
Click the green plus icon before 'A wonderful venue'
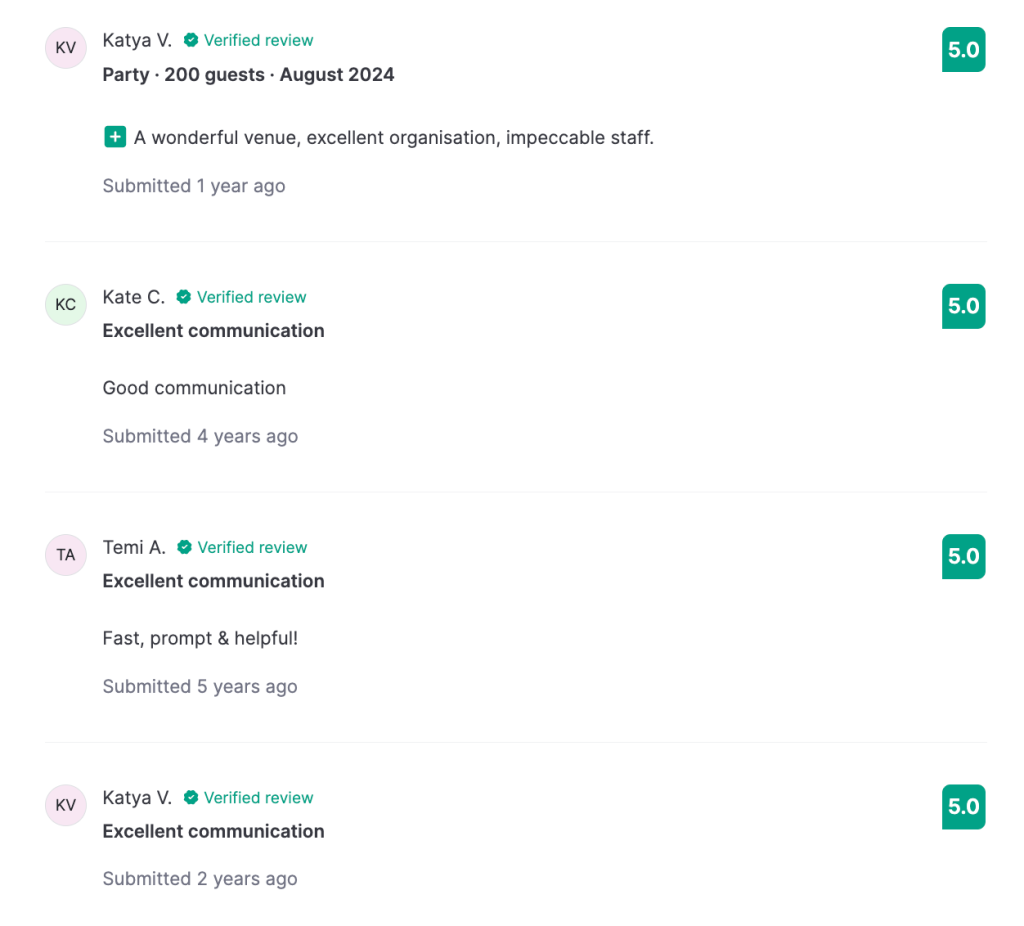tap(115, 137)
